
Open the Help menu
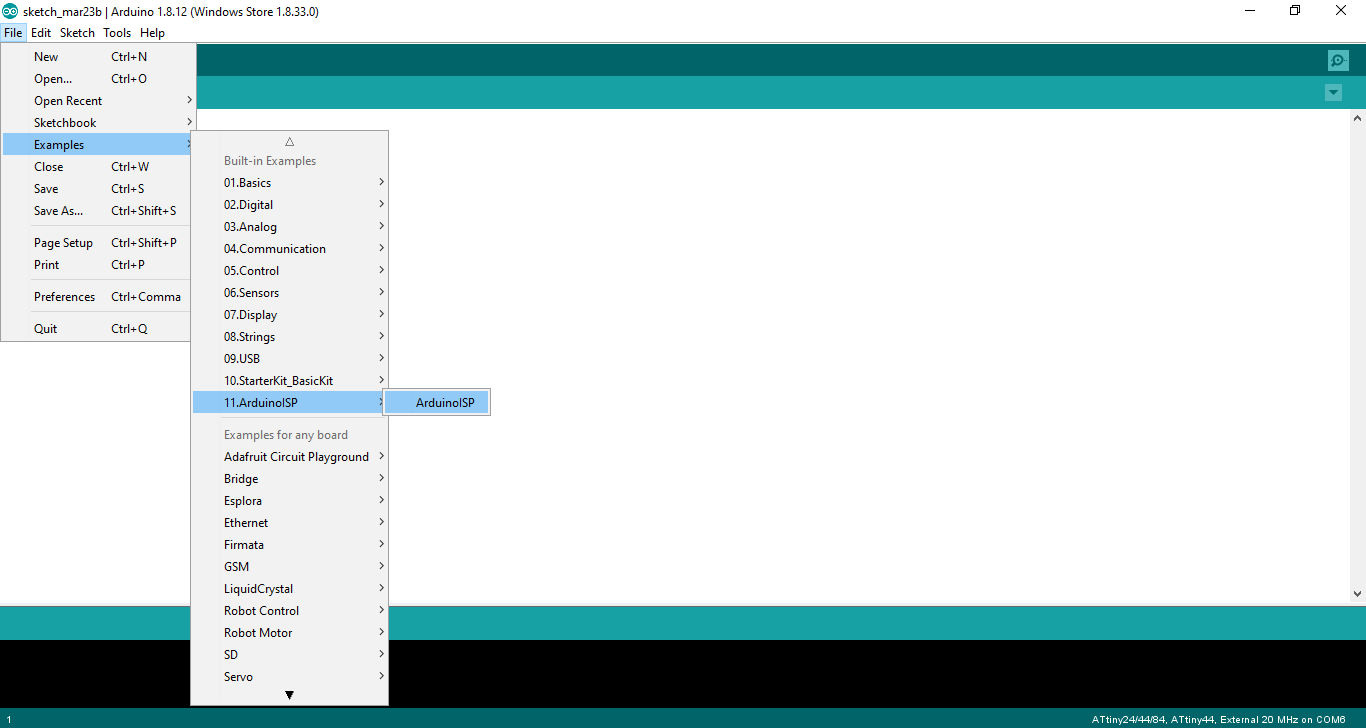152,33
